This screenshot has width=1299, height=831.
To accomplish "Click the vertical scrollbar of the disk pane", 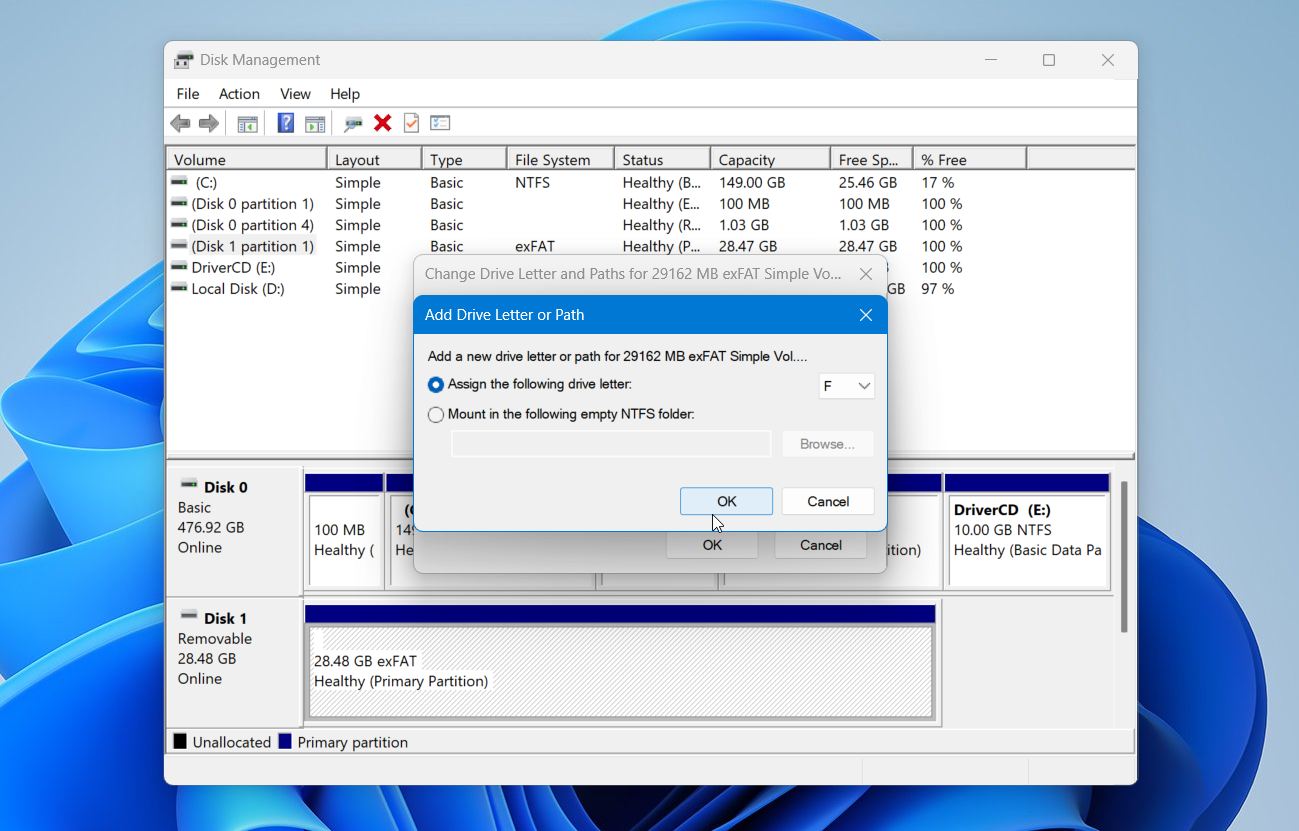I will point(1124,557).
